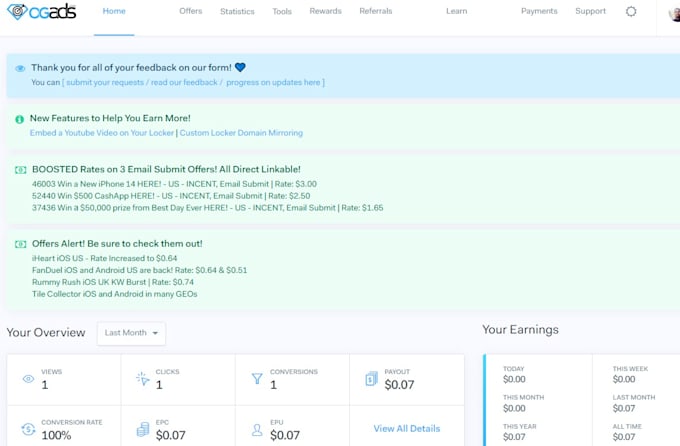Click the Conversions funnel icon
Viewport: 680px width, 446px height.
click(x=256, y=379)
